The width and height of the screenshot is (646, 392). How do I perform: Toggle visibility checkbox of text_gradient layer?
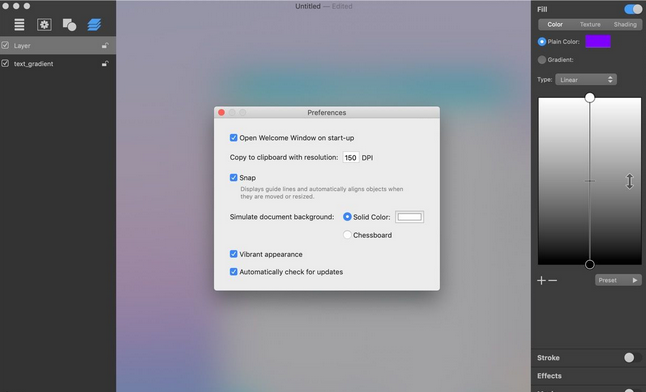click(5, 63)
